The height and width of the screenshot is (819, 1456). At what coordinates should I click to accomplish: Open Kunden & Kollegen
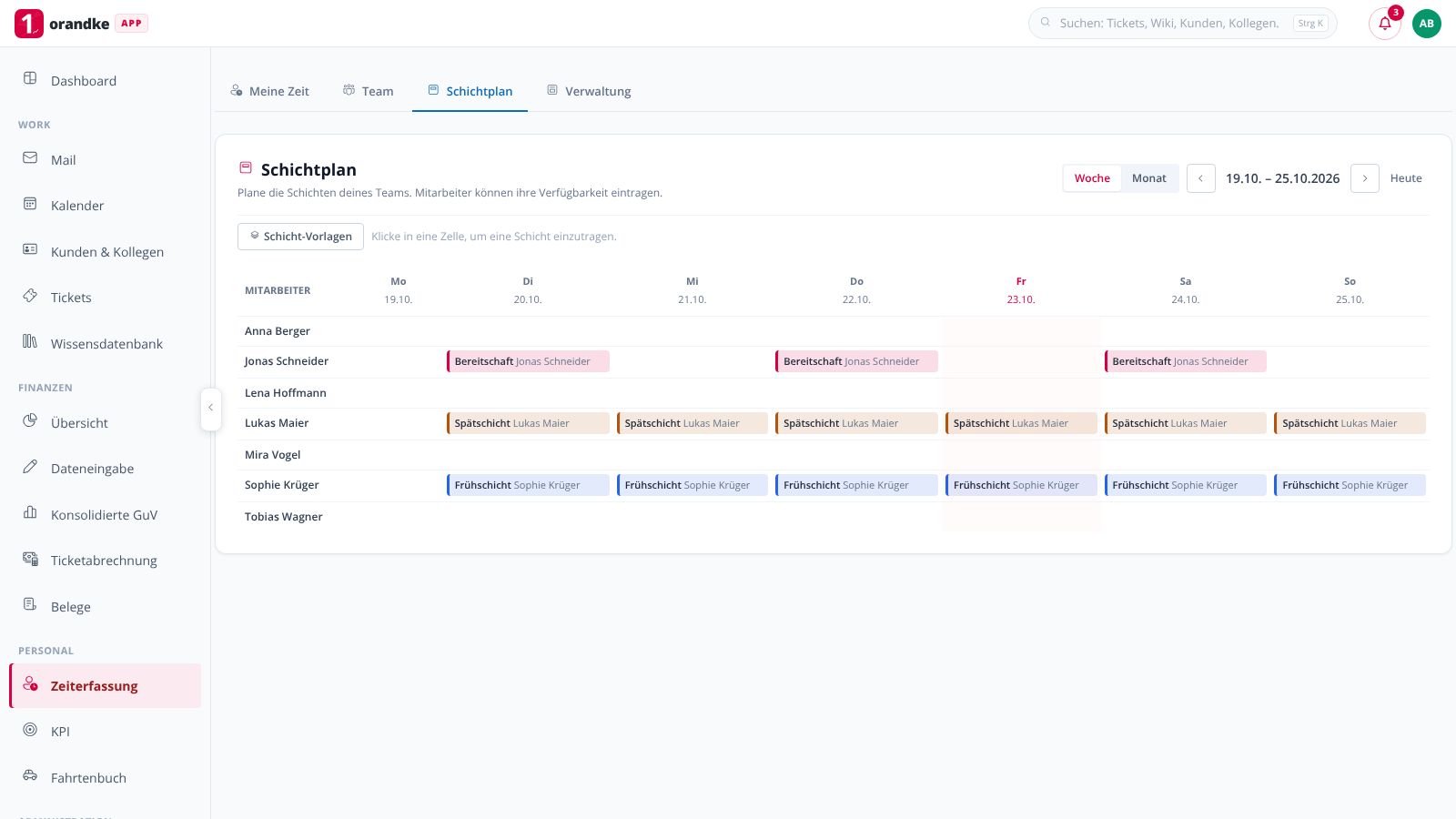tap(106, 252)
